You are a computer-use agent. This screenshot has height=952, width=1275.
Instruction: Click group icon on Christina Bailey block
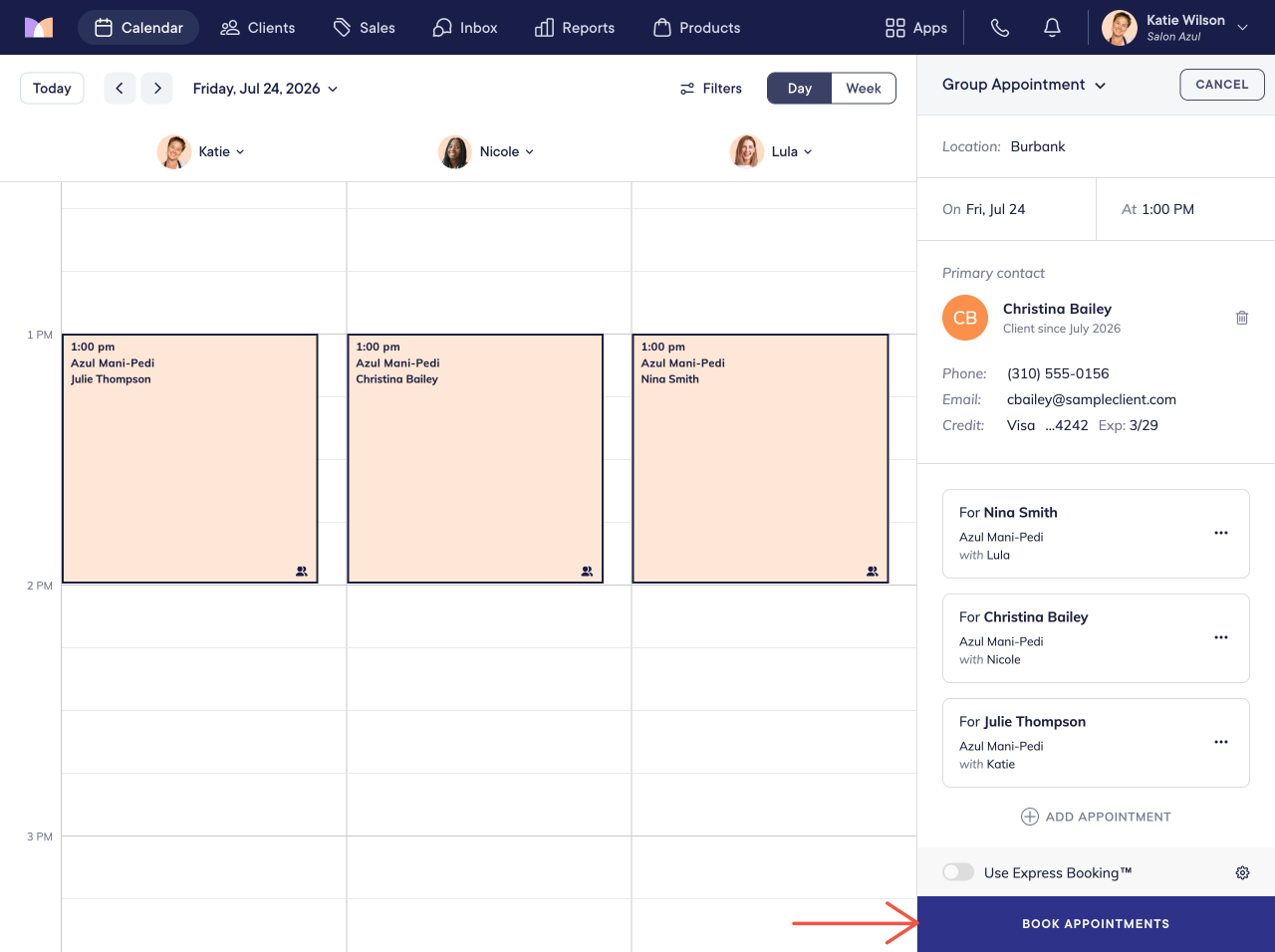[587, 572]
